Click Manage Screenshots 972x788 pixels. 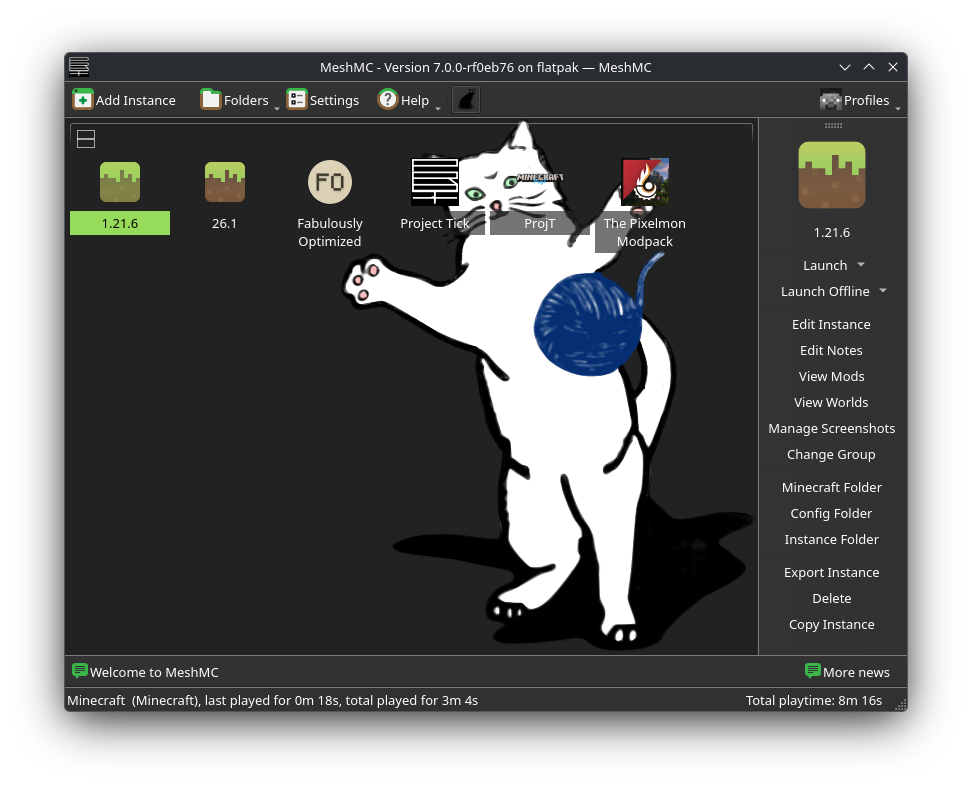831,428
